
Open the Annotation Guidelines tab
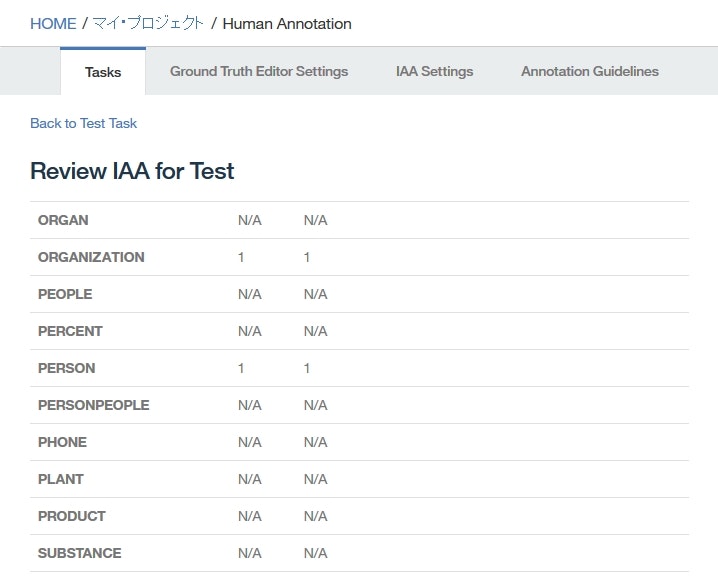click(590, 71)
